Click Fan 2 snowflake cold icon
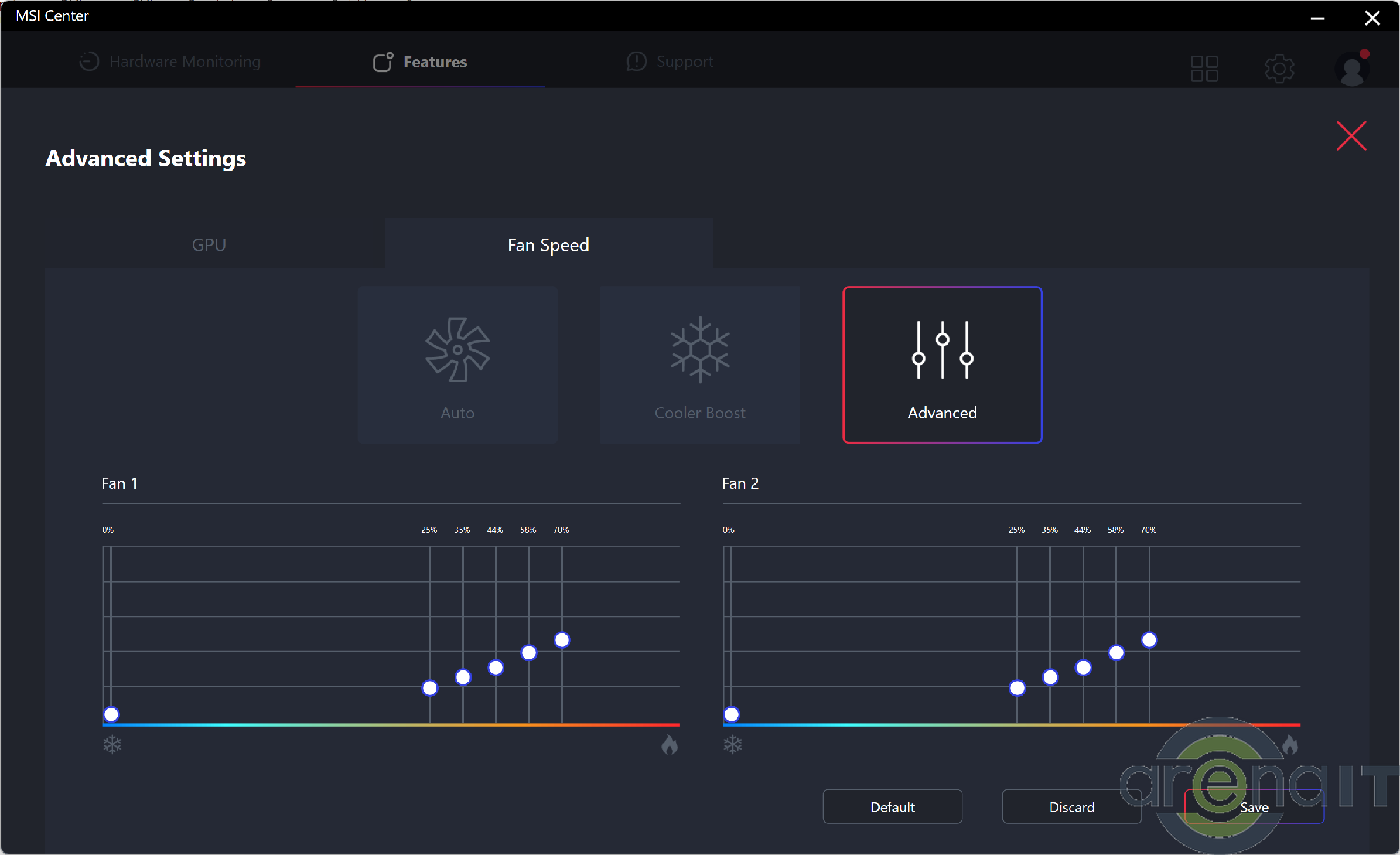 pos(732,745)
